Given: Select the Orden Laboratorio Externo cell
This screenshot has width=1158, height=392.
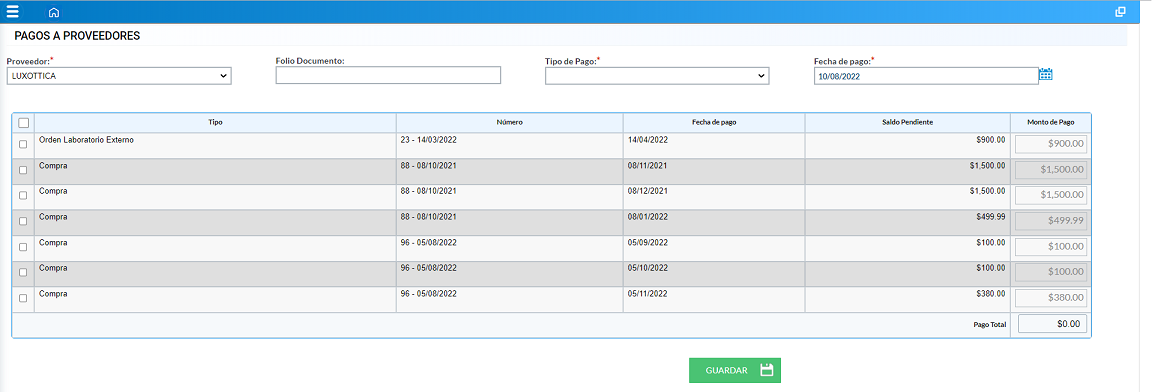Looking at the screenshot, I should pyautogui.click(x=216, y=145).
